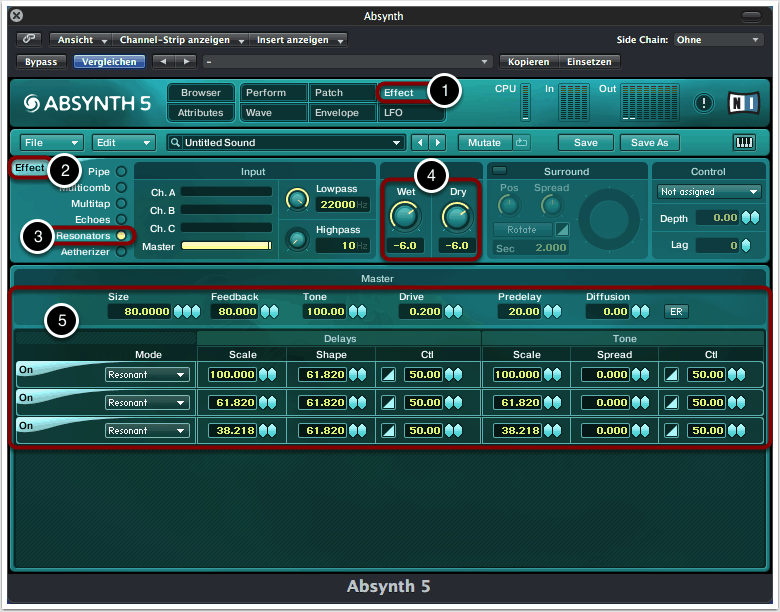The width and height of the screenshot is (780, 612).
Task: Expand the Not assigned control dropdown
Action: click(709, 191)
